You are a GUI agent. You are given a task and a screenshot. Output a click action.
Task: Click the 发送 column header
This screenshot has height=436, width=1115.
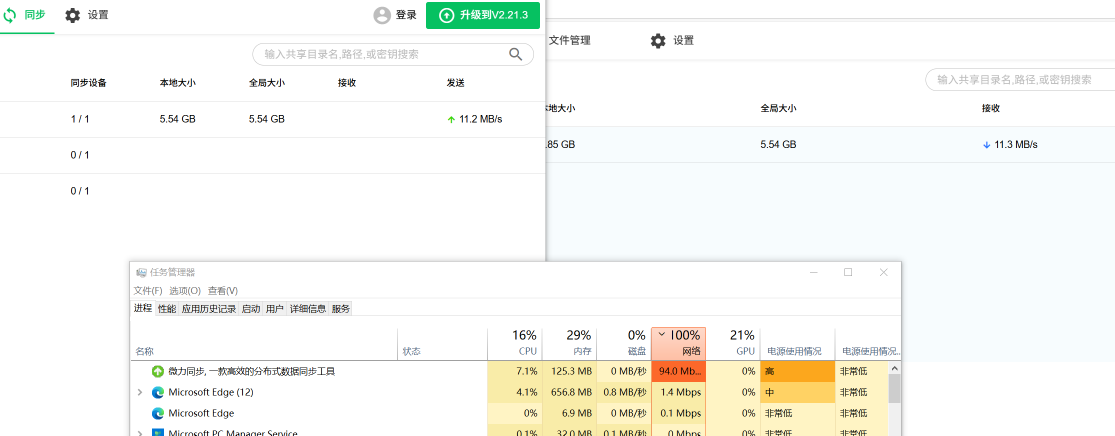455,83
